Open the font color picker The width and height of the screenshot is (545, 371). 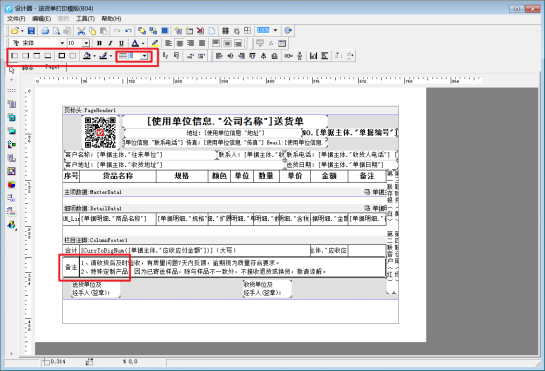[x=137, y=43]
